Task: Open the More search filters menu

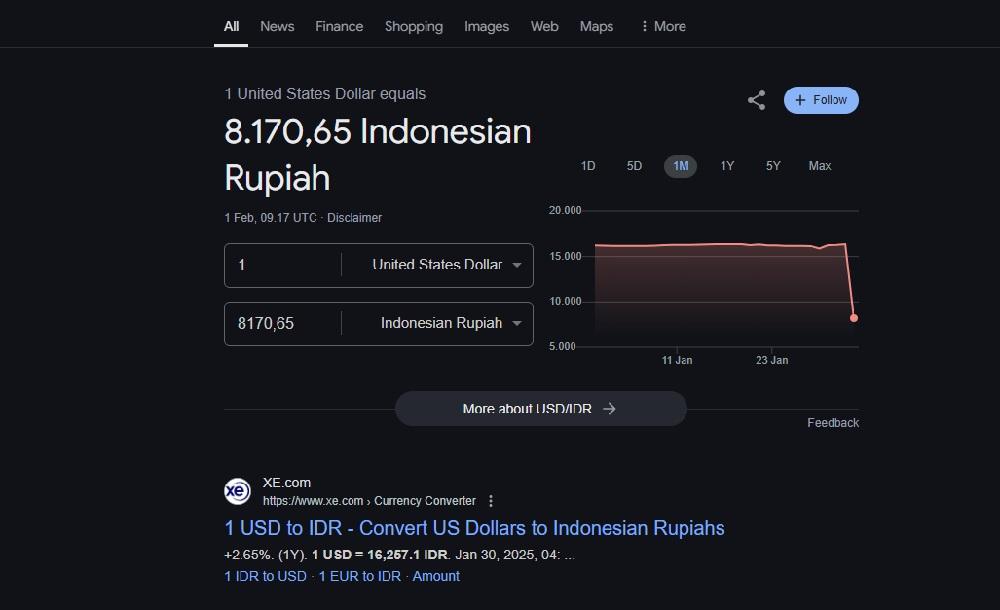Action: (663, 26)
